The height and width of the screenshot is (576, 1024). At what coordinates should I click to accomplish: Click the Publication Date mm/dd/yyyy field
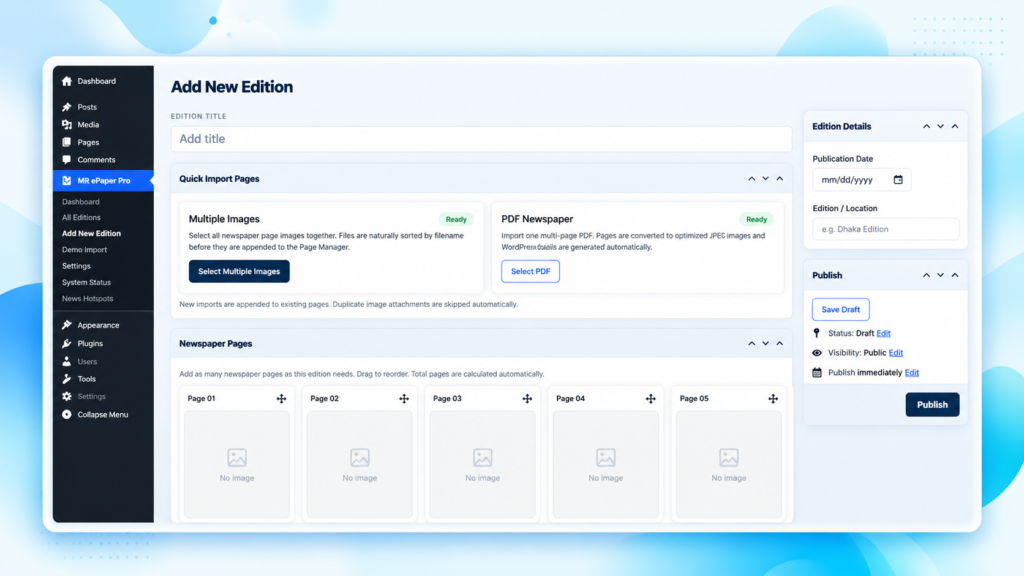pyautogui.click(x=861, y=180)
